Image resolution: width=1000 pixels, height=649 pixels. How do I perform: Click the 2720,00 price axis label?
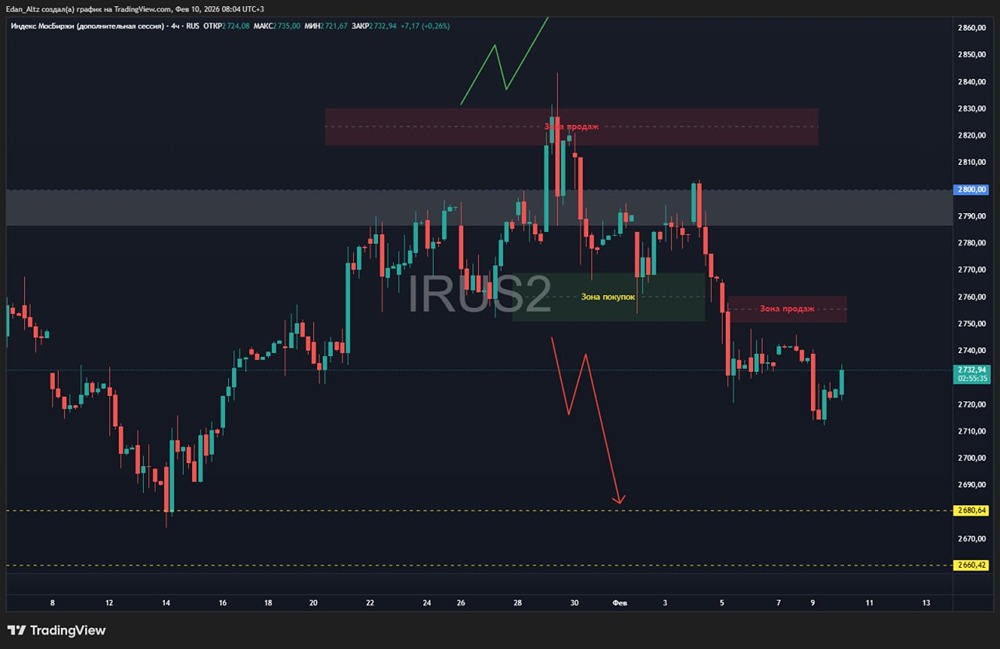point(971,404)
